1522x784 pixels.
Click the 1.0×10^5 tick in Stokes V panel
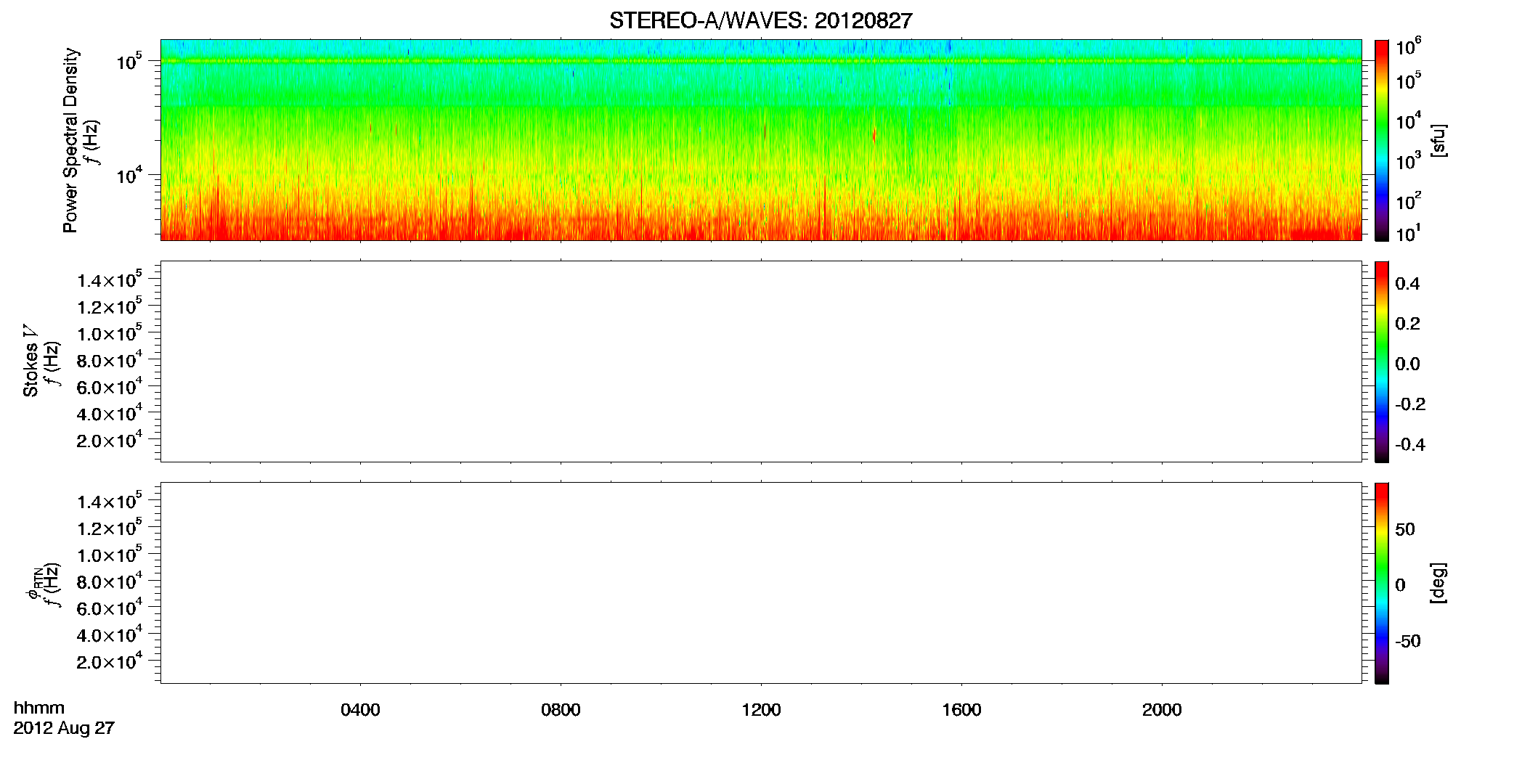click(110, 333)
